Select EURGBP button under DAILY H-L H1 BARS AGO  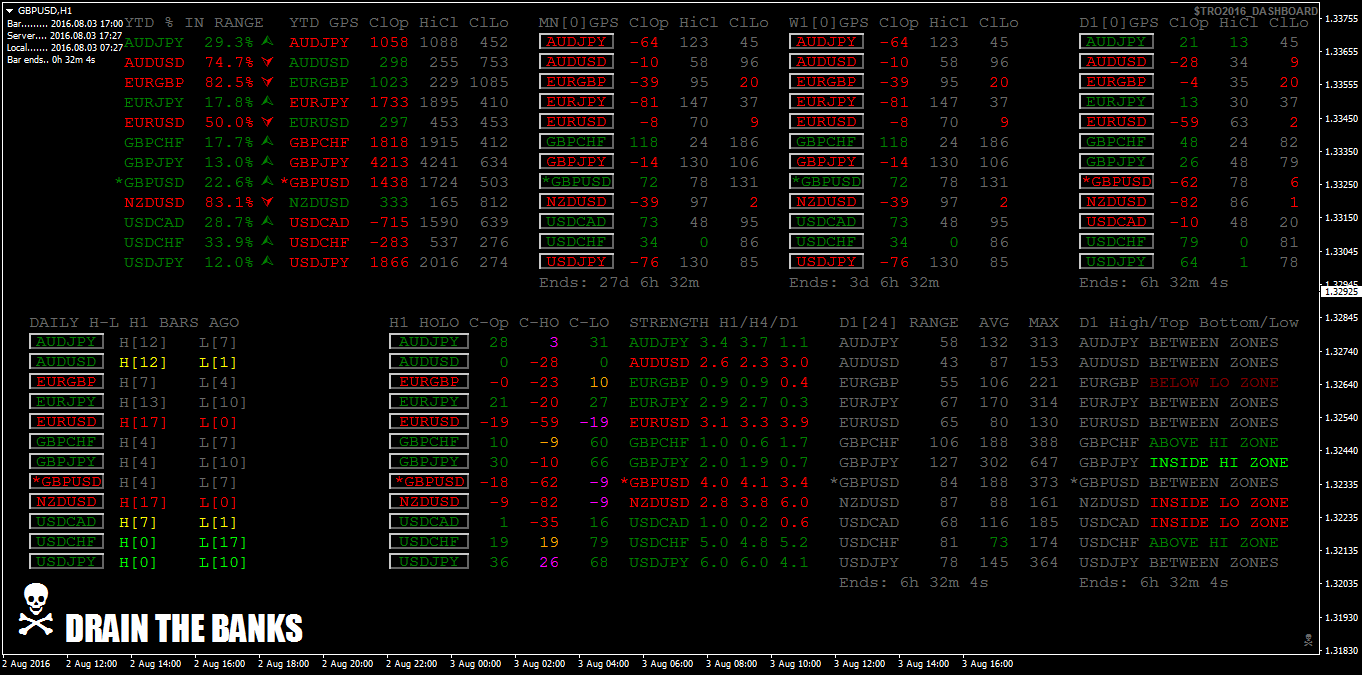(66, 382)
